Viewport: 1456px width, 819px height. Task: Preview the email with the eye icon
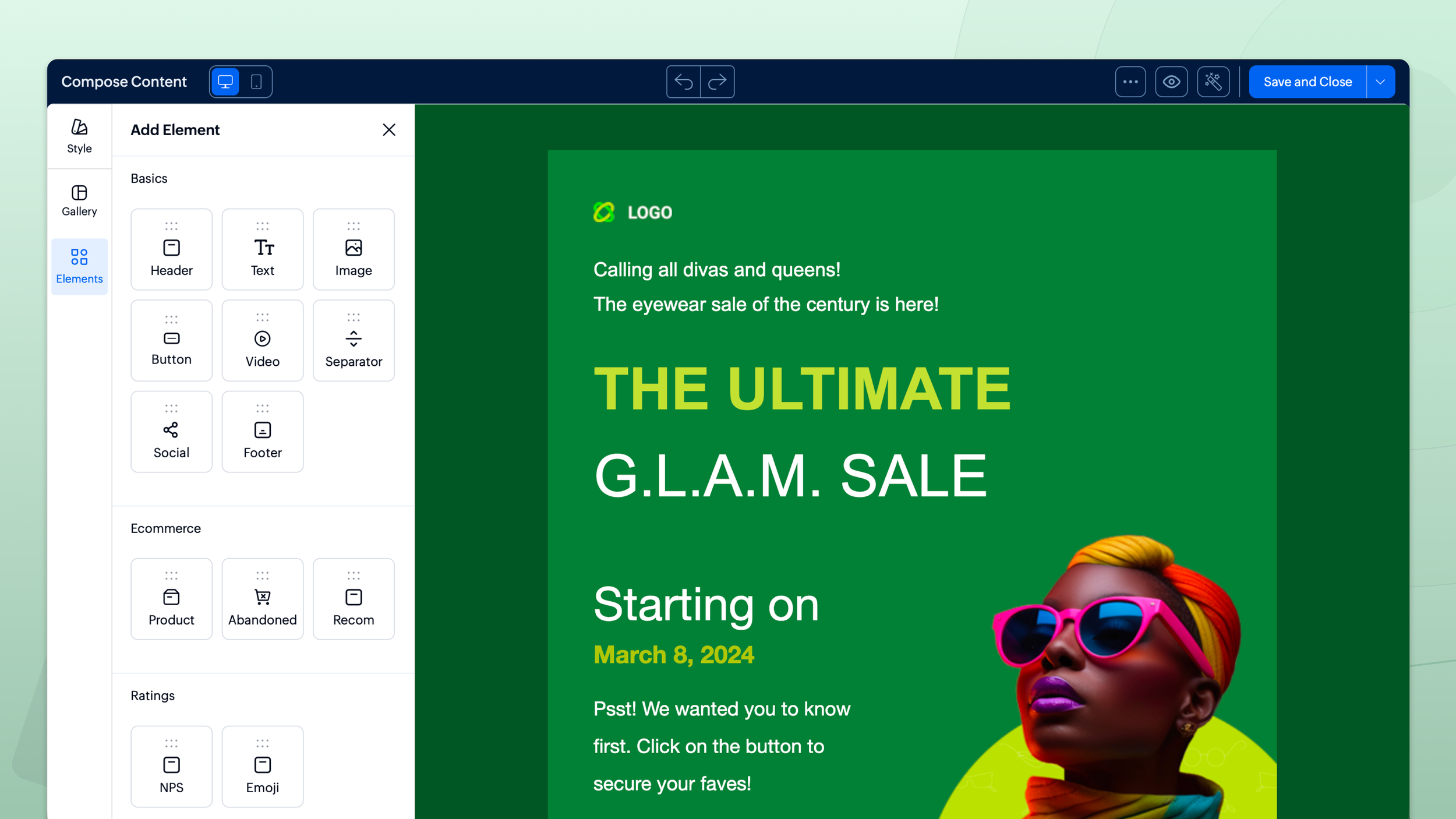(1171, 82)
